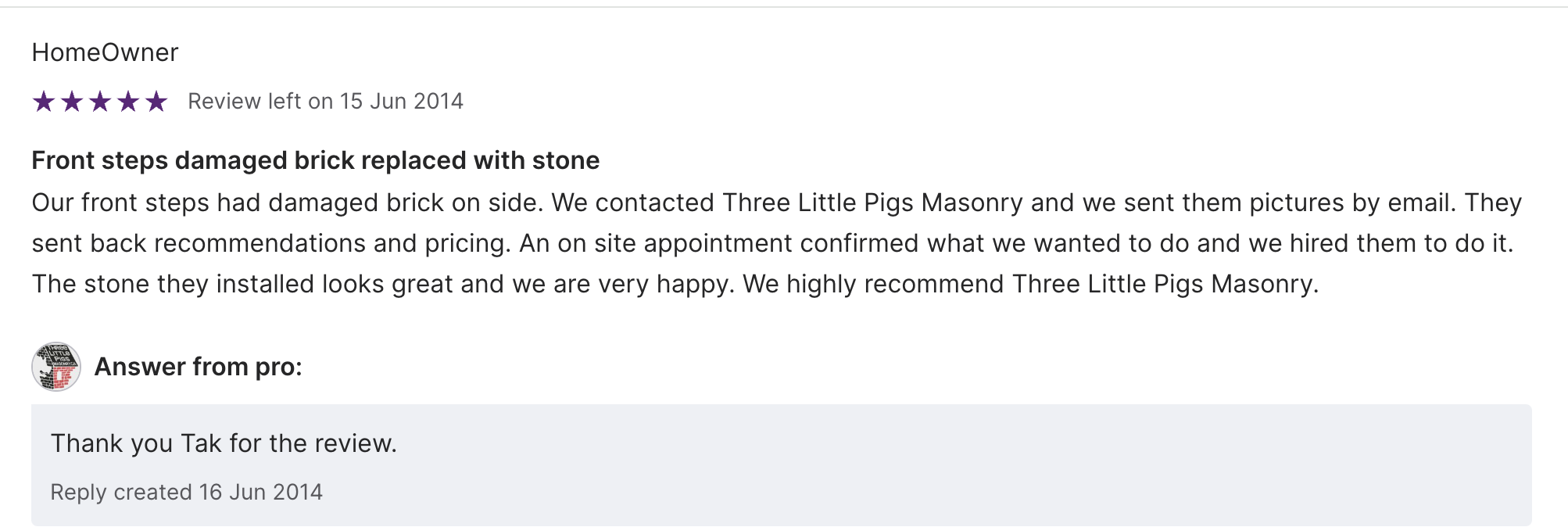This screenshot has height=527, width=1568.
Task: Click the second purple rating star
Action: (x=72, y=102)
